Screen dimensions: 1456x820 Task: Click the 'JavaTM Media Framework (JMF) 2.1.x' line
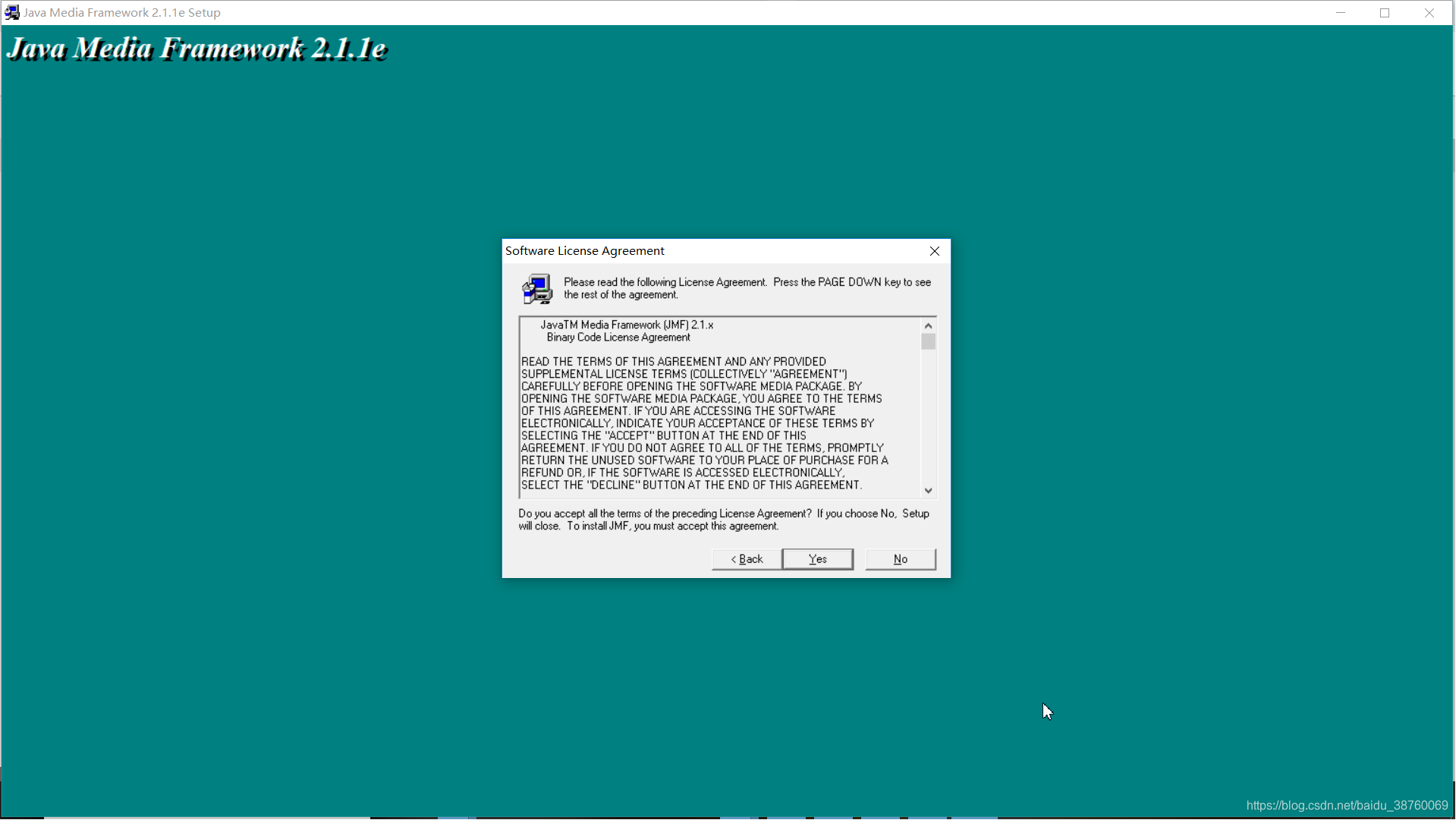pyautogui.click(x=627, y=325)
